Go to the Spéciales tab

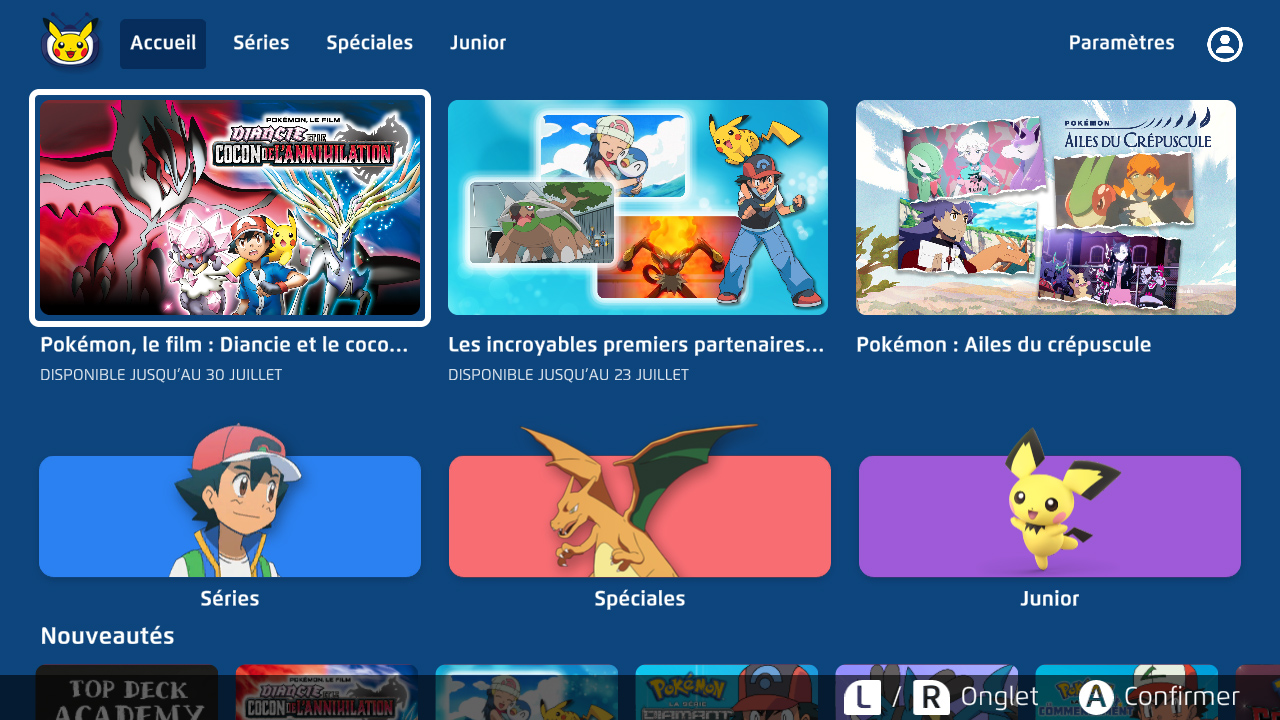(369, 44)
